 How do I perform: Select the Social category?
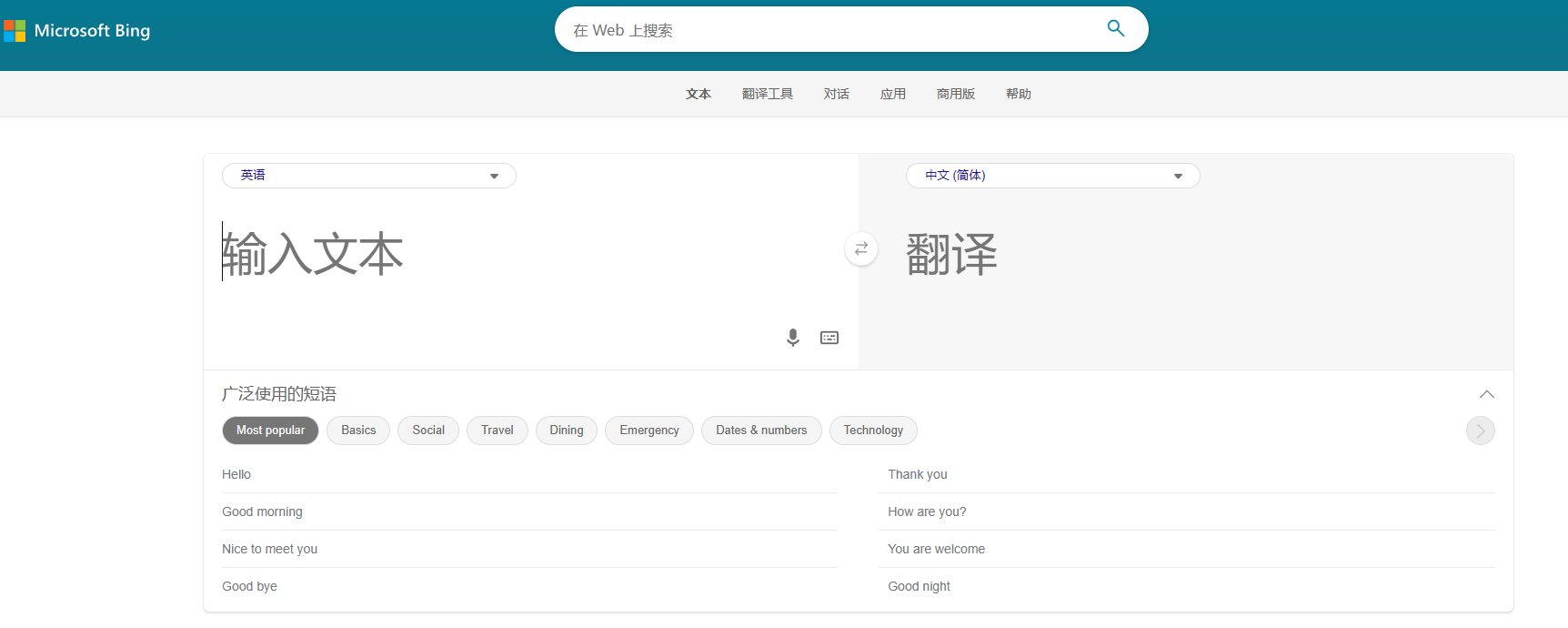[x=428, y=430]
